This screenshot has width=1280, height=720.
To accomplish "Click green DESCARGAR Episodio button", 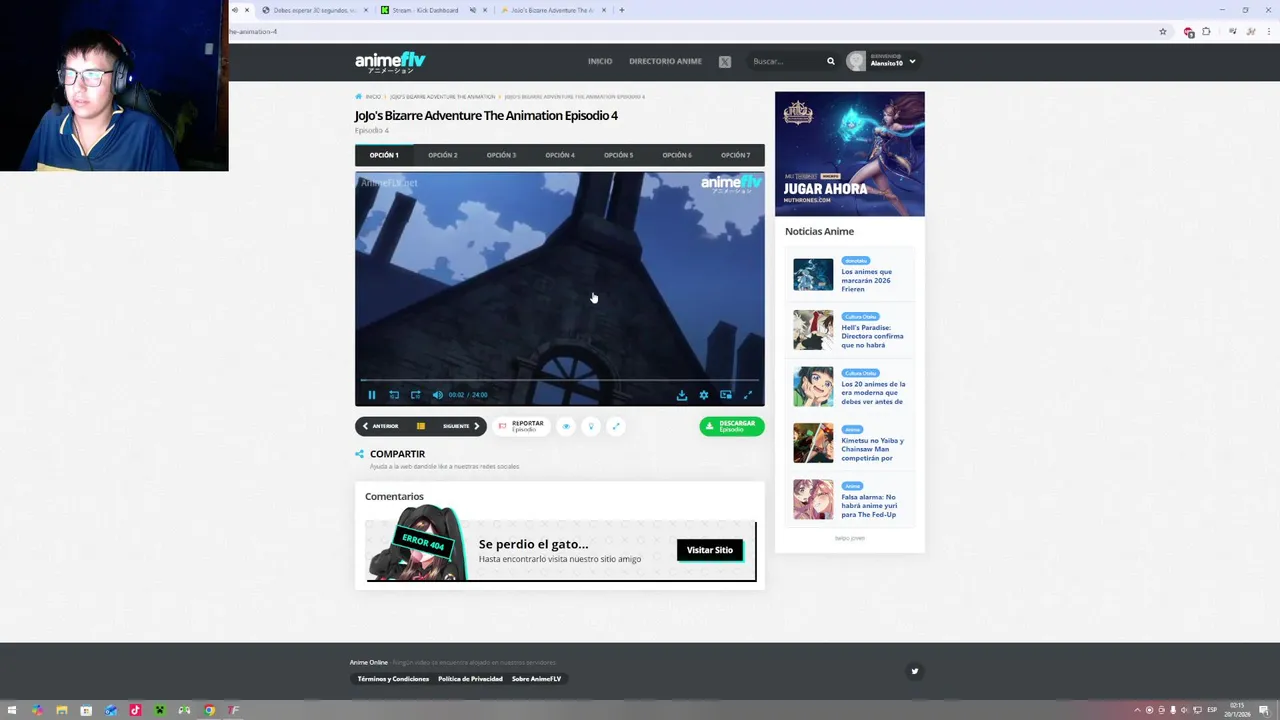I will click(732, 426).
